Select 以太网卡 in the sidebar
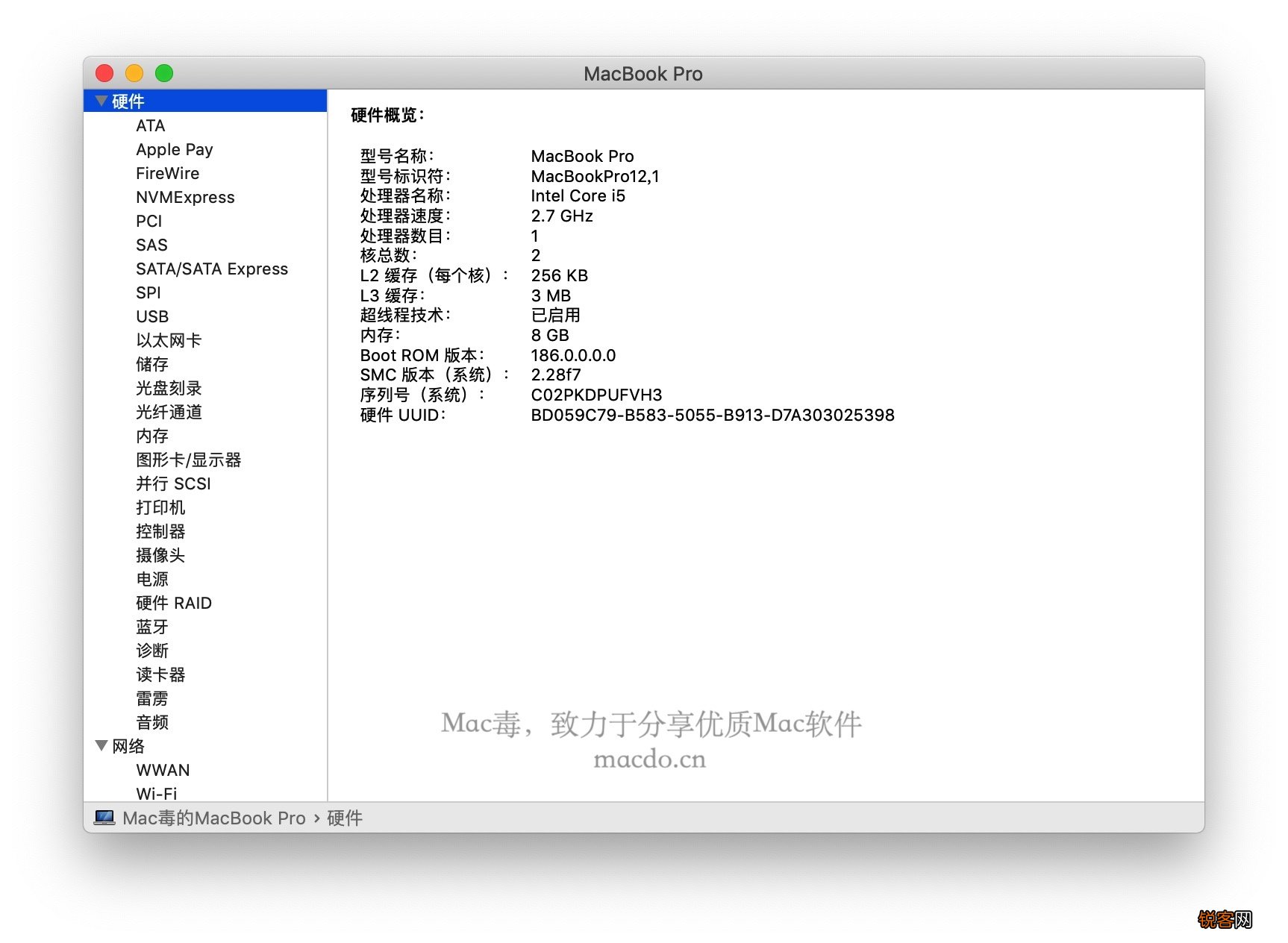 point(169,340)
